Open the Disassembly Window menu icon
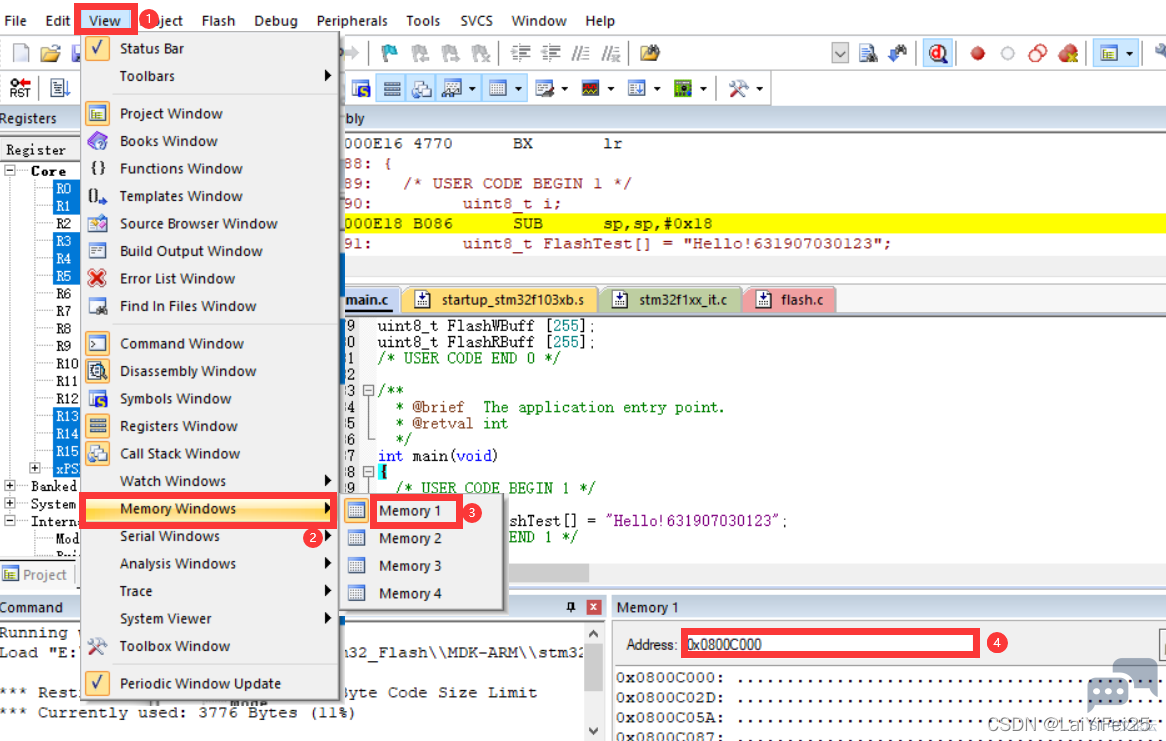The image size is (1166, 741). (97, 370)
